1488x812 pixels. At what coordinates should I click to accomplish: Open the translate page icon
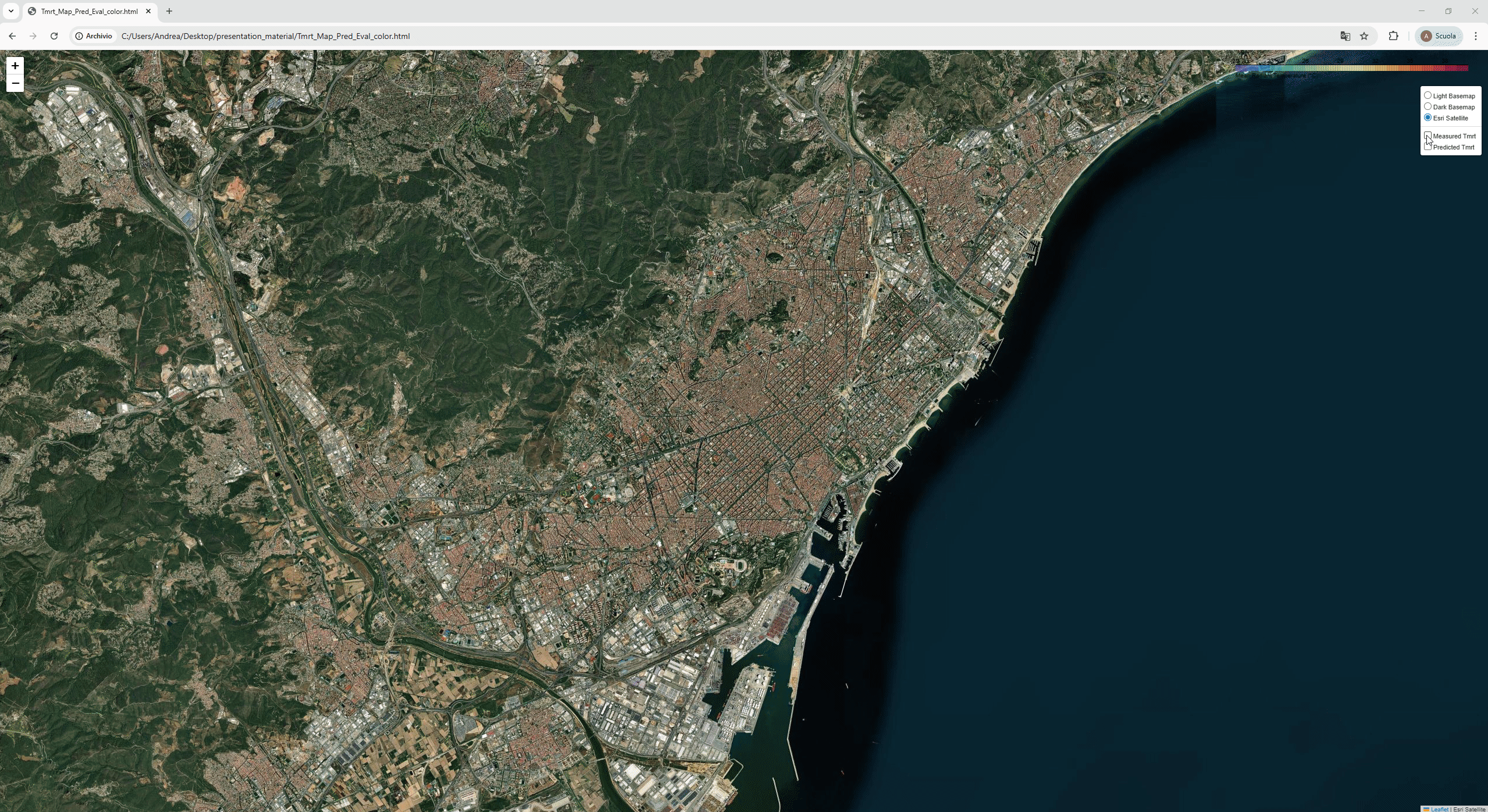1345,36
